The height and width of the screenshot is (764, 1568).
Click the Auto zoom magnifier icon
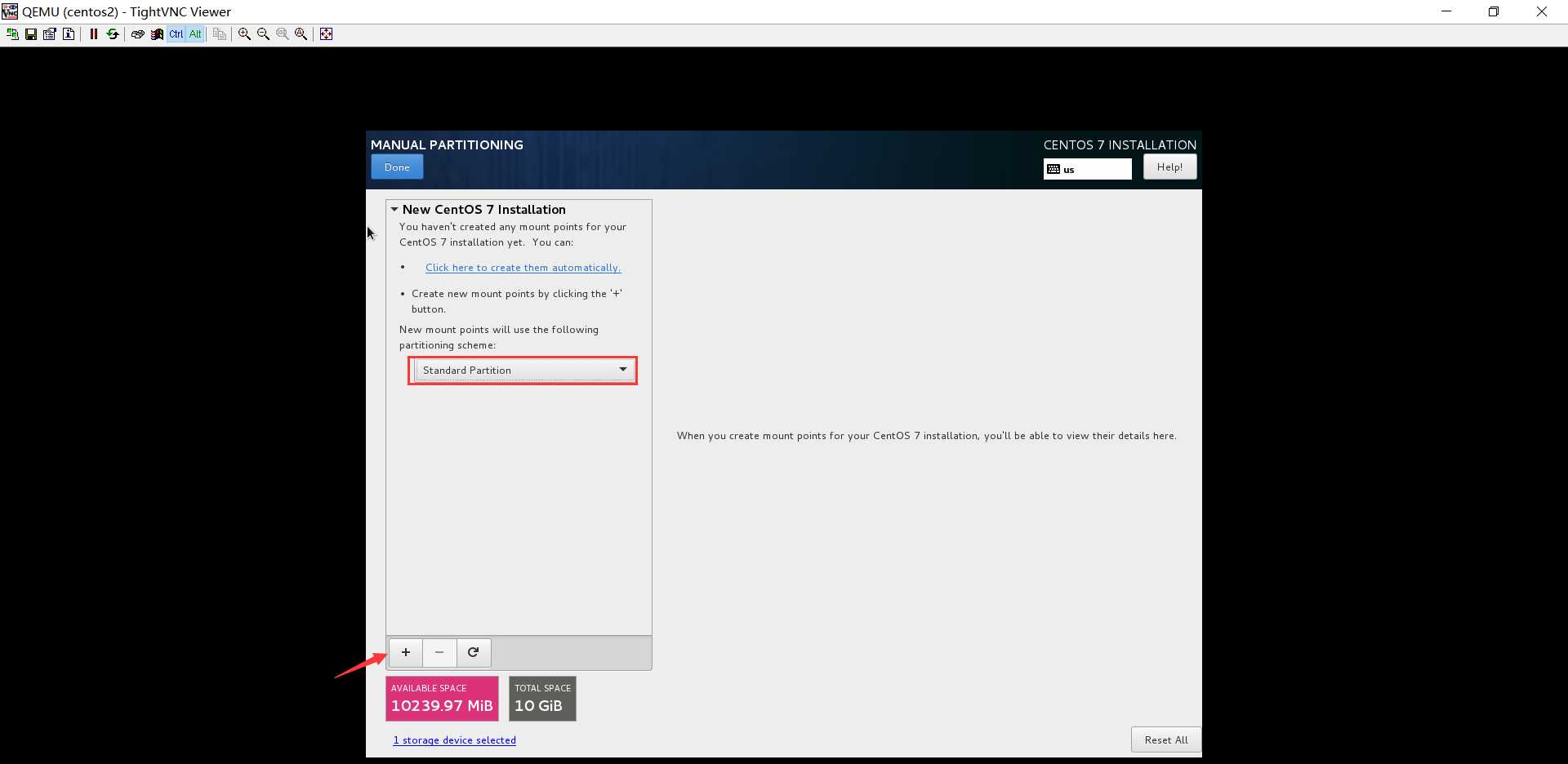[301, 34]
